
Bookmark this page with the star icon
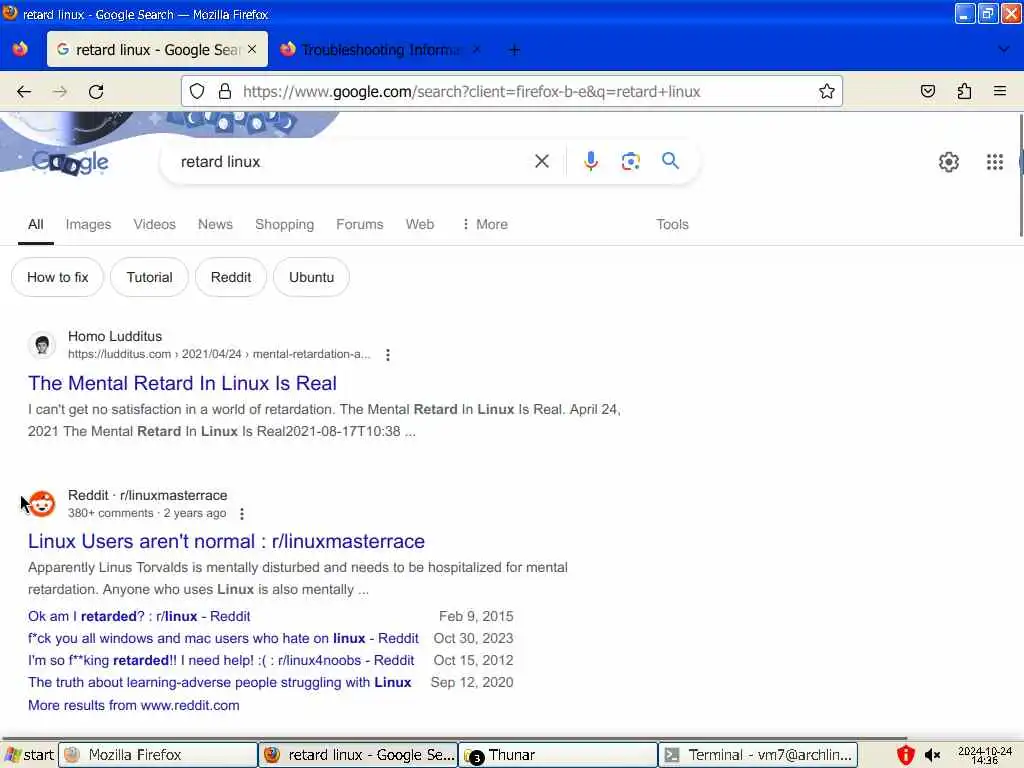coord(827,91)
